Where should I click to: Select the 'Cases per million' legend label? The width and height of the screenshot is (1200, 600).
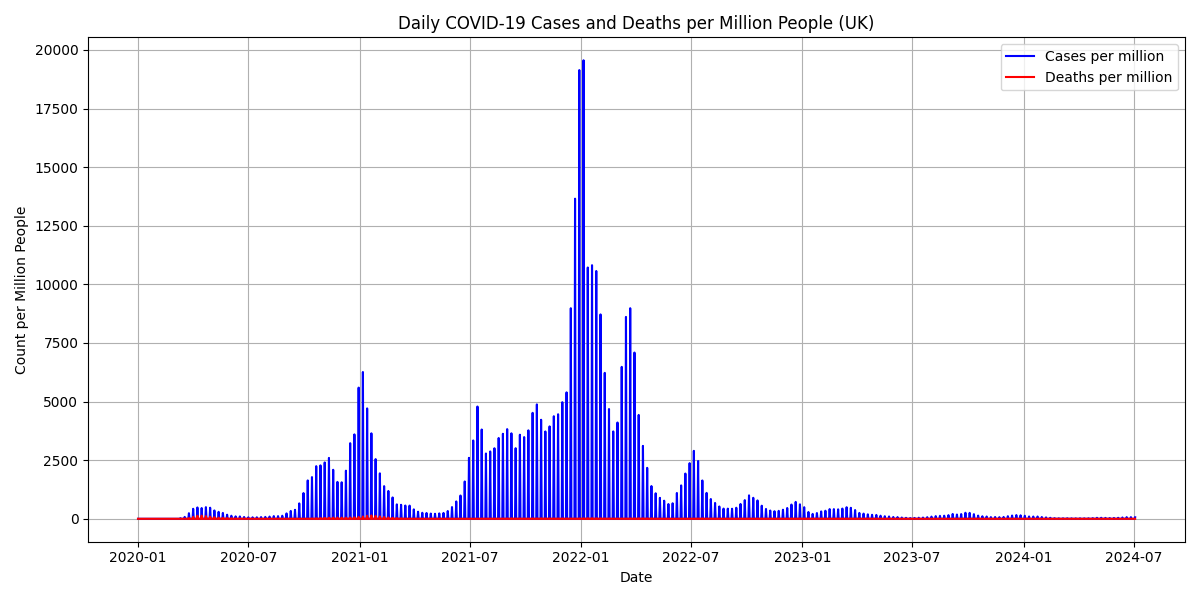point(1104,57)
